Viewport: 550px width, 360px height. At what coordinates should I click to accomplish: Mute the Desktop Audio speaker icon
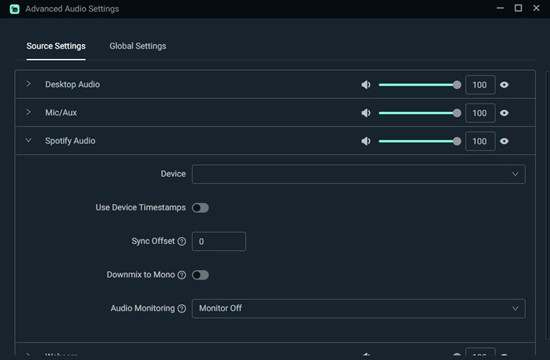point(366,85)
